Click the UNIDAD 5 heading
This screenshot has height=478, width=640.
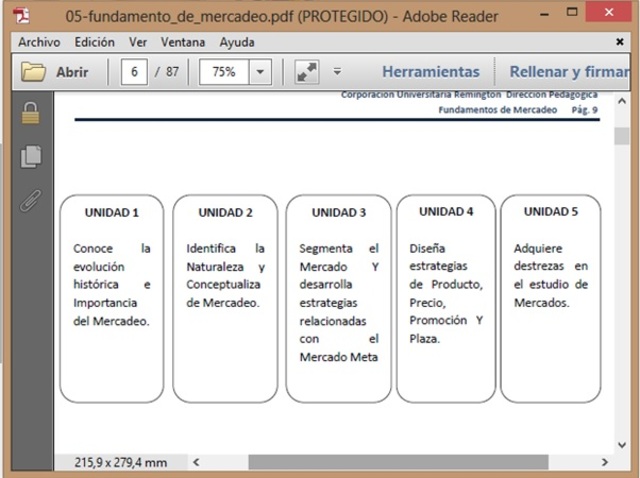point(551,211)
